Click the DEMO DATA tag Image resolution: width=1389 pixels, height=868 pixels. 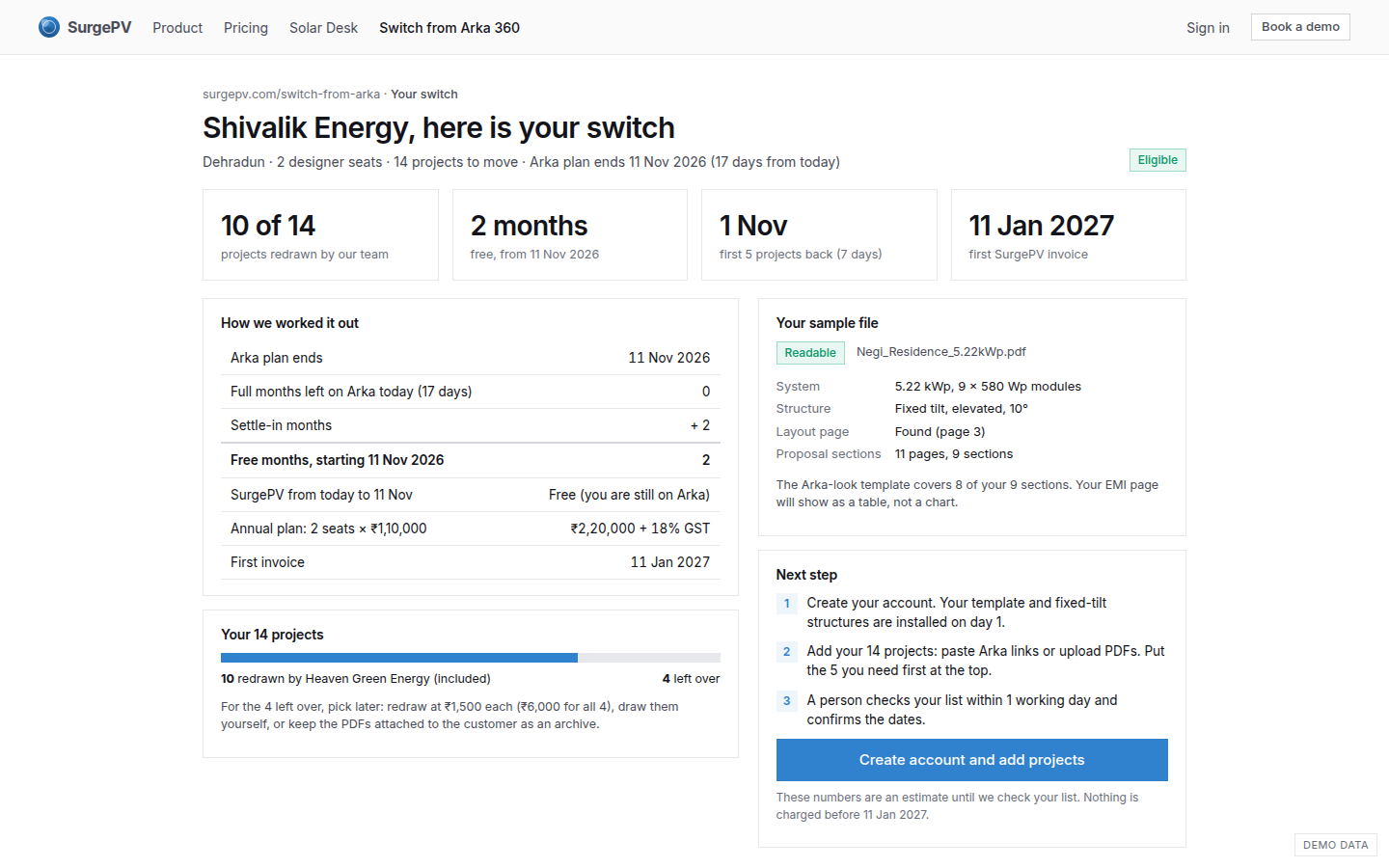1336,845
